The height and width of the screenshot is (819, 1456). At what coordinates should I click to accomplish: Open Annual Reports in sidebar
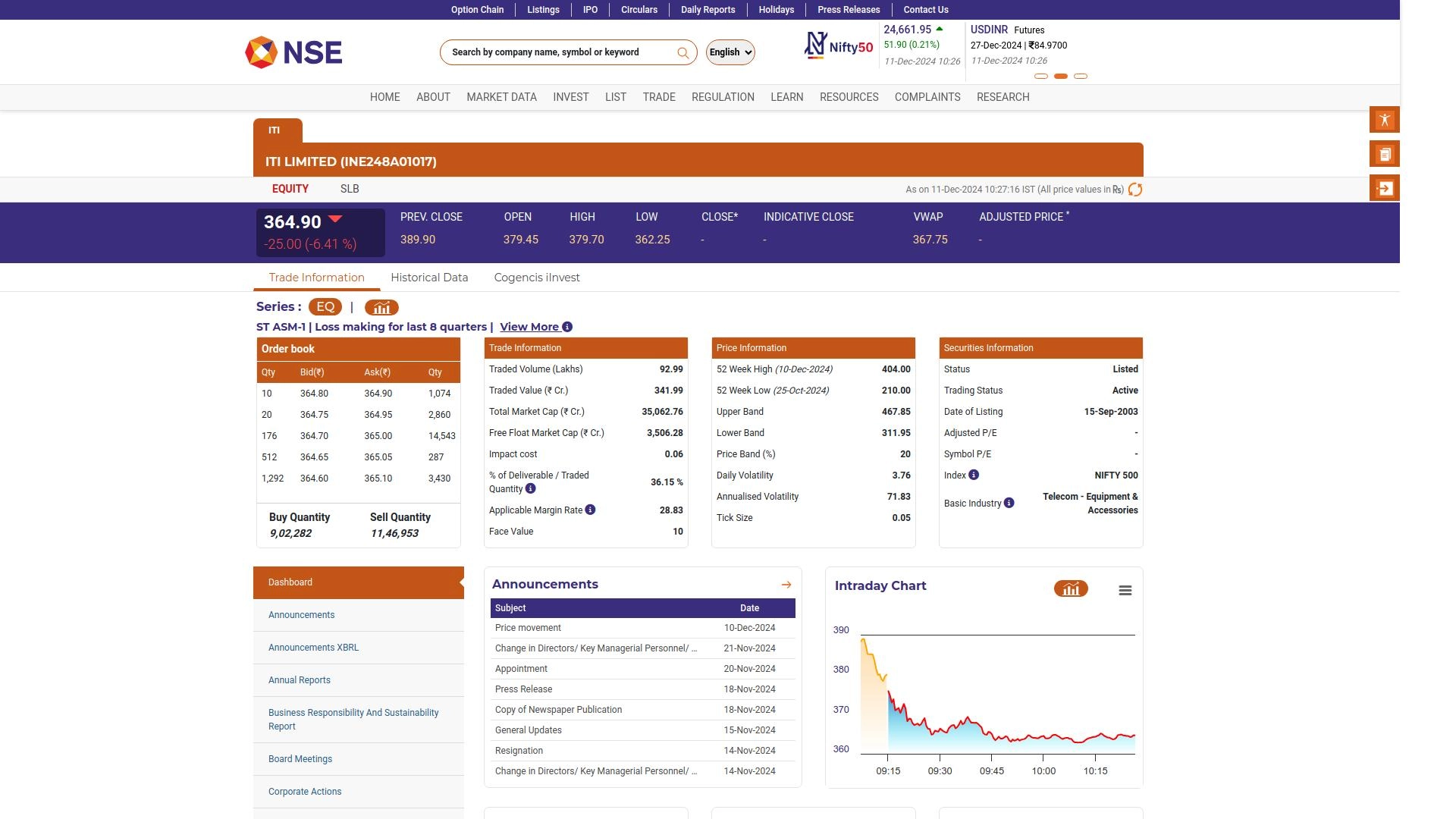(300, 680)
